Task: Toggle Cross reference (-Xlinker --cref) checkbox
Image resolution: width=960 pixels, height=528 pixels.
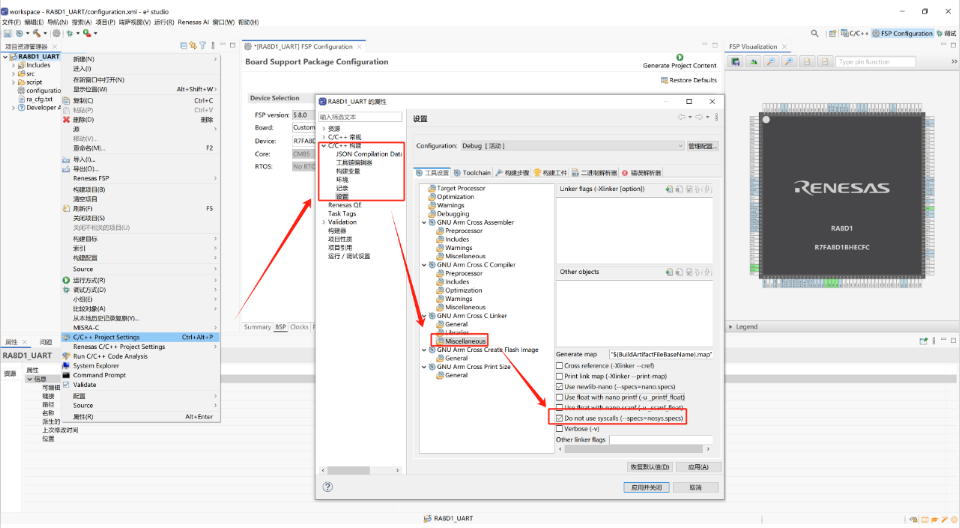Action: [x=559, y=366]
